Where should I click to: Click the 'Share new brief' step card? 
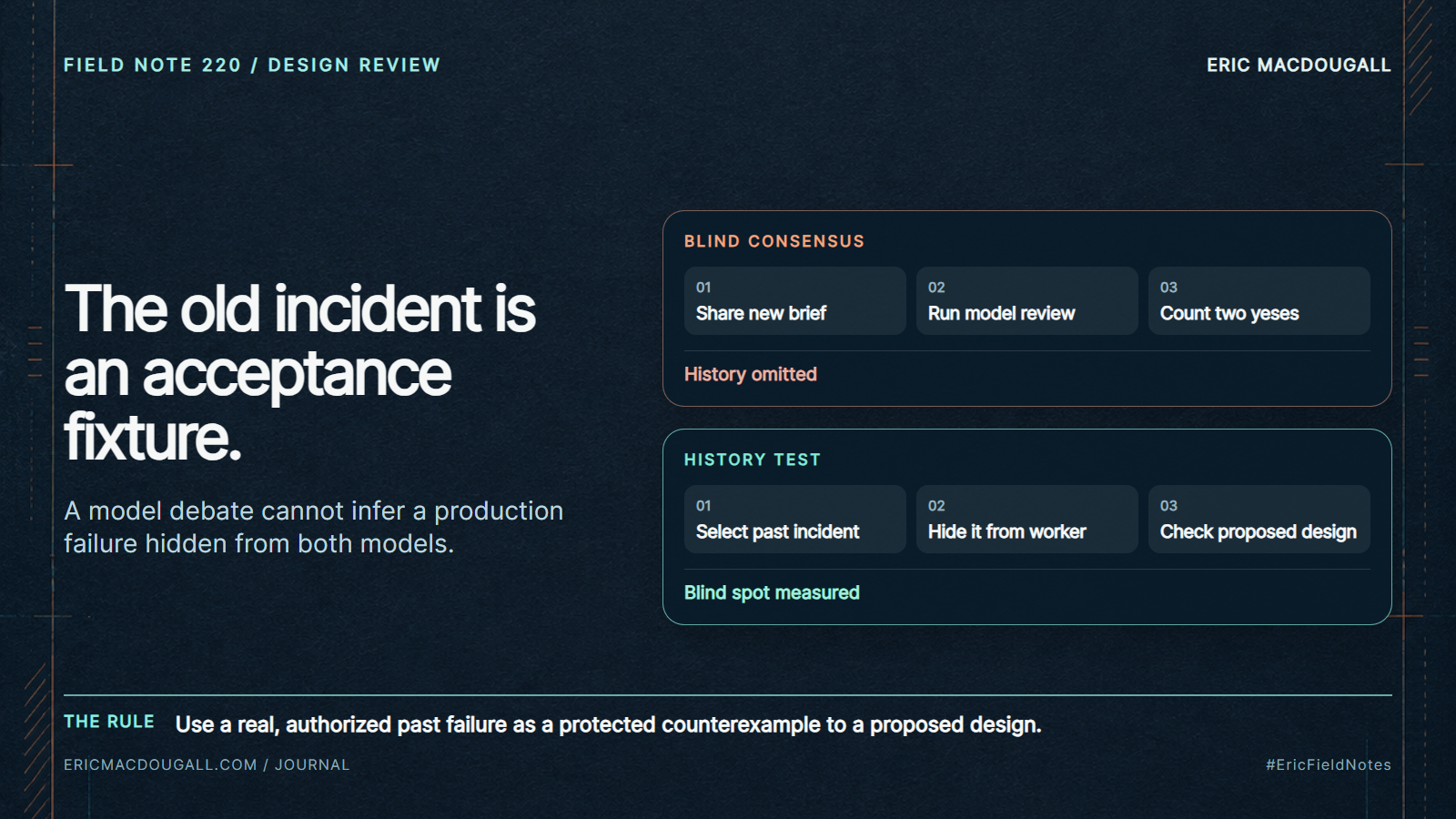pyautogui.click(x=794, y=300)
